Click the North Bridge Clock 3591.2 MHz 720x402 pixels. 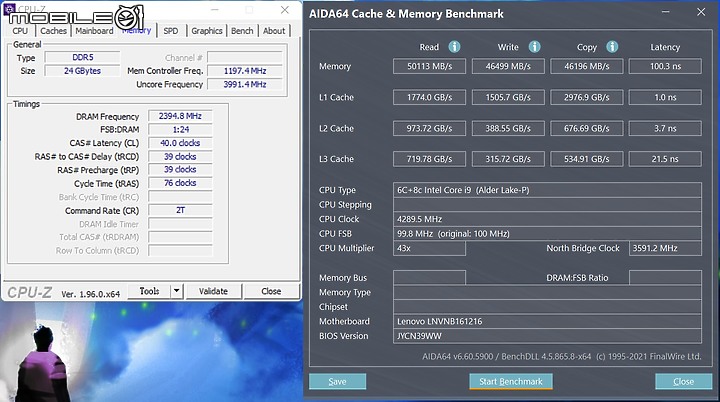665,248
